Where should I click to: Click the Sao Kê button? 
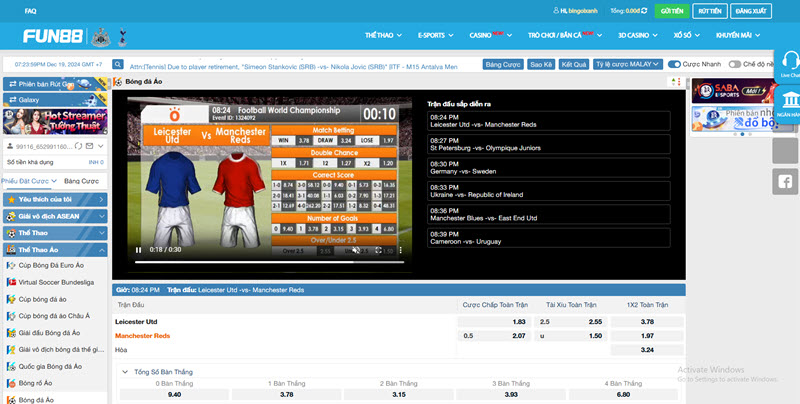pyautogui.click(x=541, y=64)
